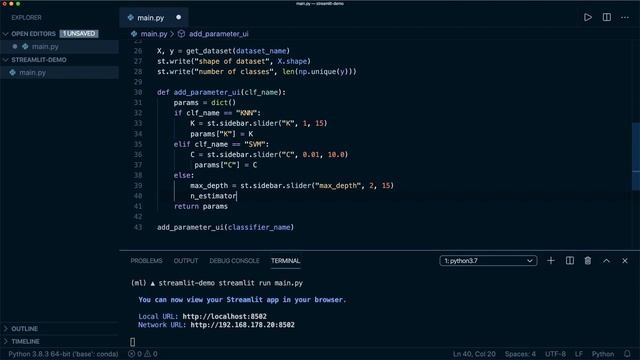Select main.py under STREAMLIT-DEMO folder
Image resolution: width=640 pixels, height=360 pixels.
point(59,73)
